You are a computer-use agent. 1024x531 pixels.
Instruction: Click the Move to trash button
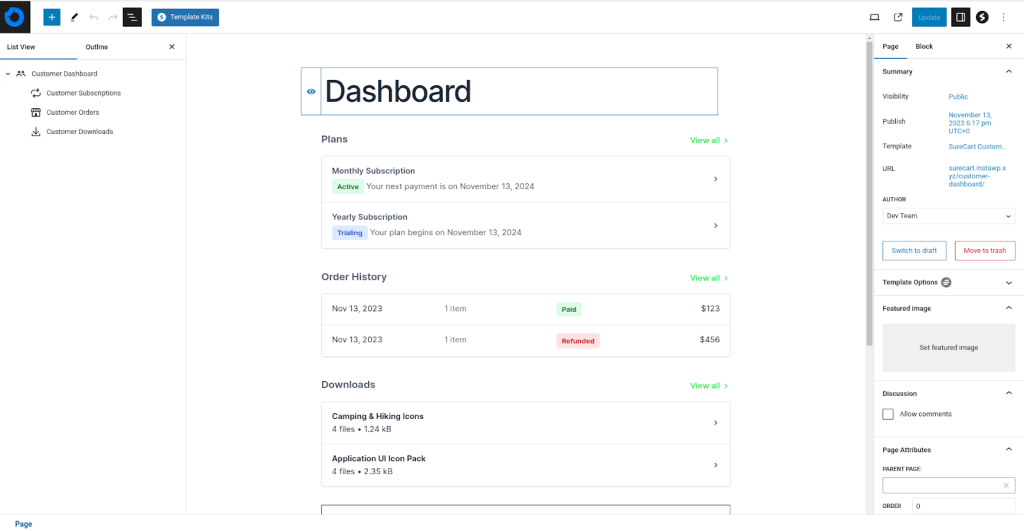click(x=985, y=251)
